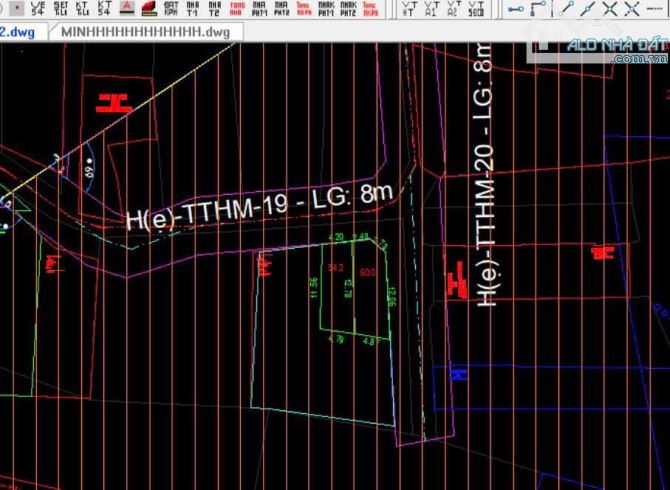Click the VE 54 toolbar icon
Screen dimensions: 670x490
[38, 9]
